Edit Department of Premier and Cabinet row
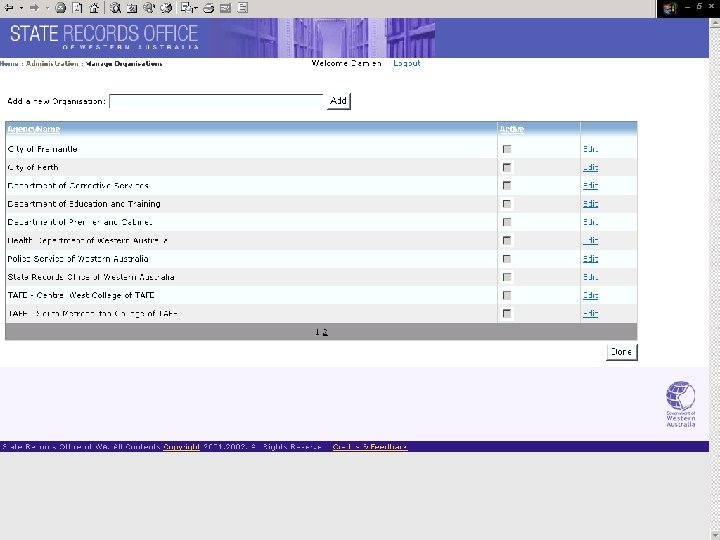This screenshot has width=720, height=540. (x=591, y=222)
